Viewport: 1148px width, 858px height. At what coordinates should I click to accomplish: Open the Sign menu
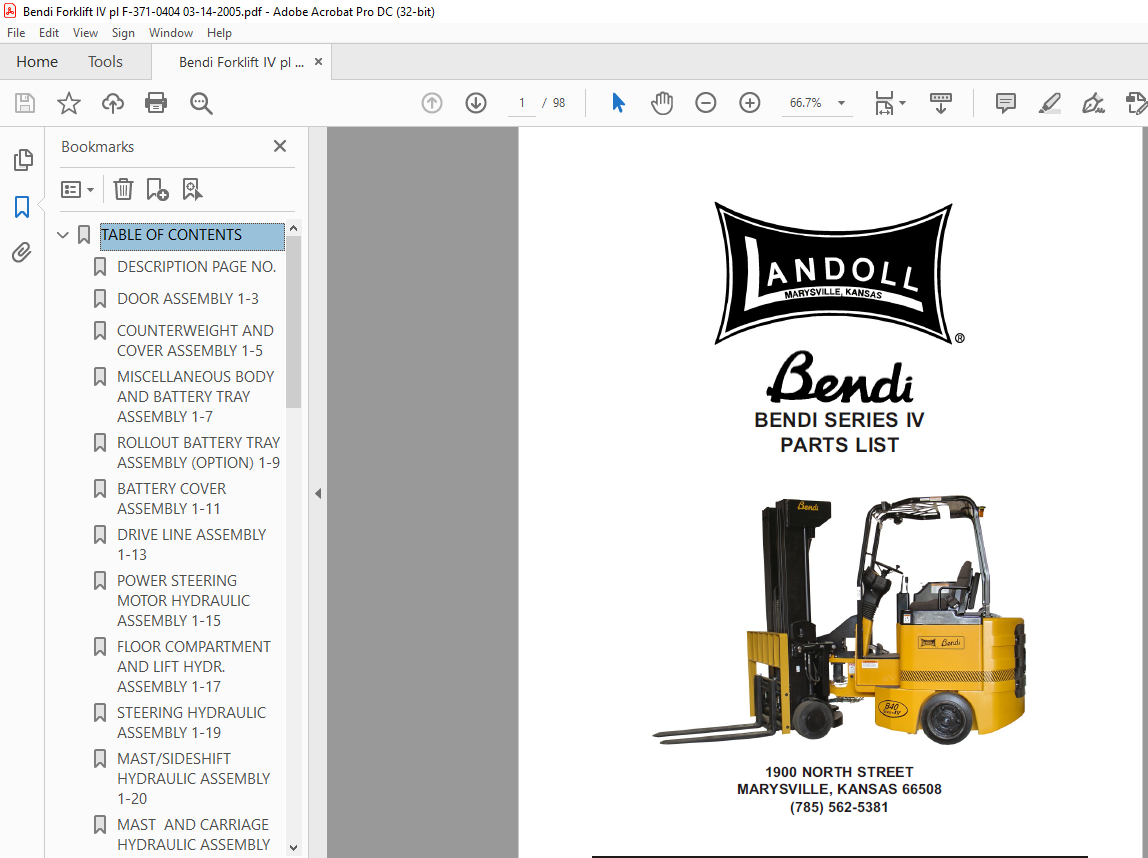coord(123,33)
